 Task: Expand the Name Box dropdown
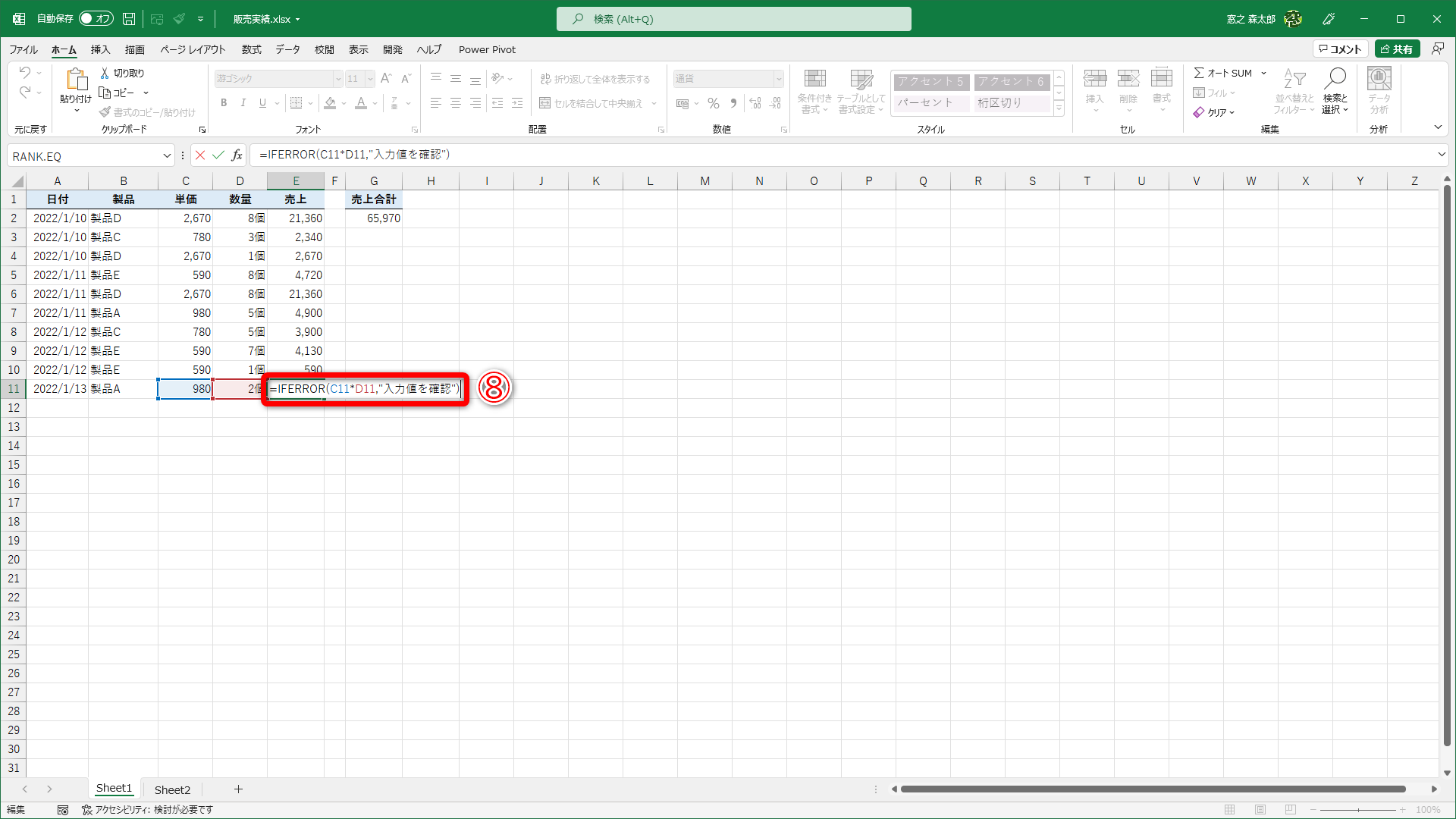click(167, 155)
